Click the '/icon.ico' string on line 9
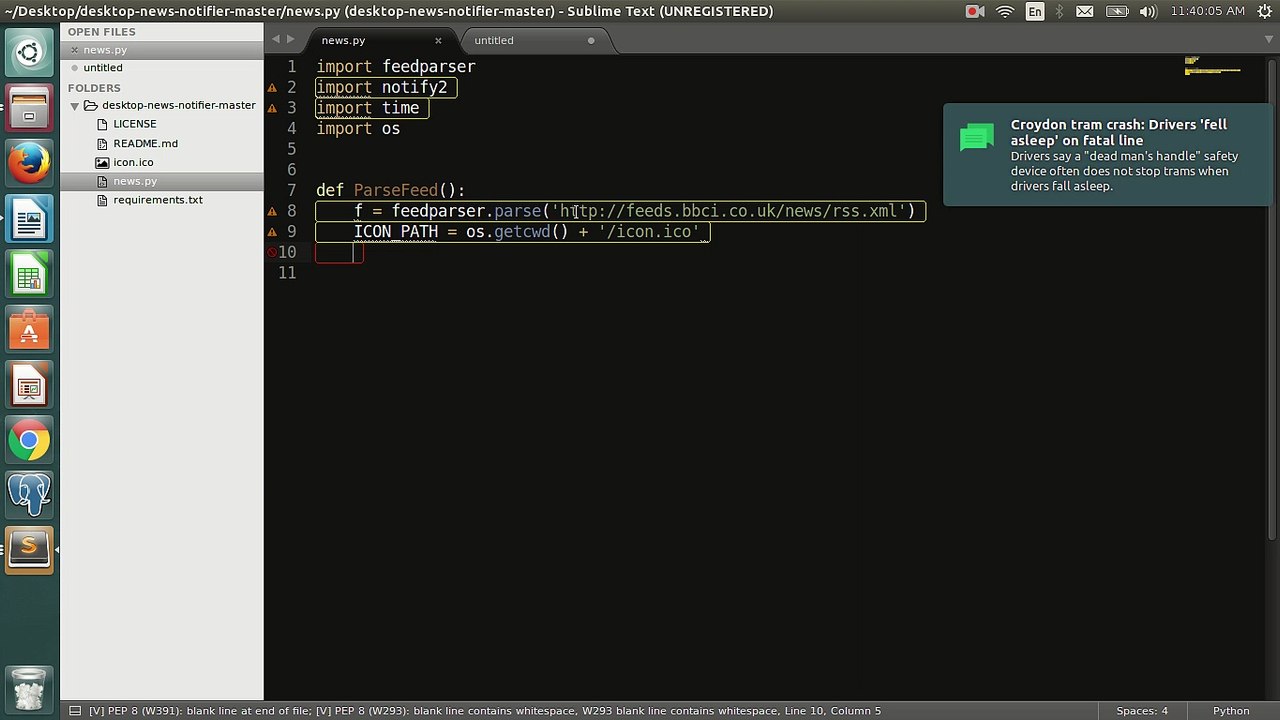 (x=648, y=232)
